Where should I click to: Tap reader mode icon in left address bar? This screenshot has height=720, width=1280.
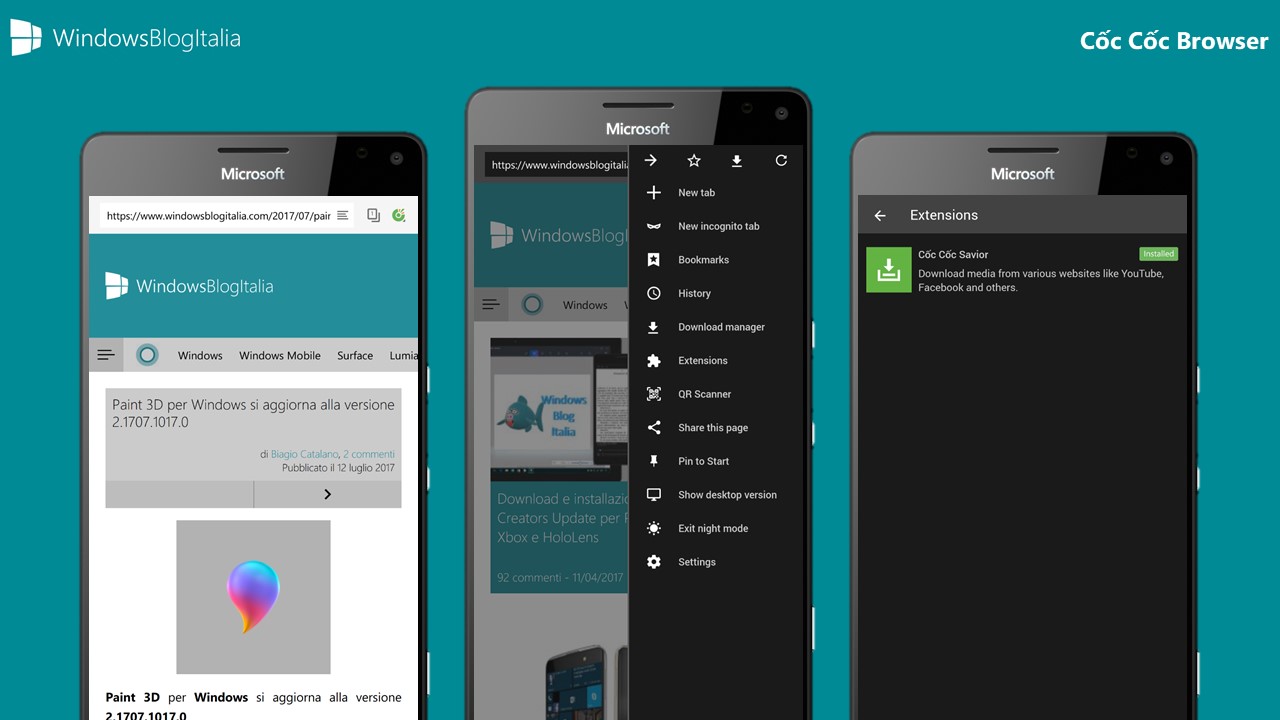pyautogui.click(x=343, y=215)
